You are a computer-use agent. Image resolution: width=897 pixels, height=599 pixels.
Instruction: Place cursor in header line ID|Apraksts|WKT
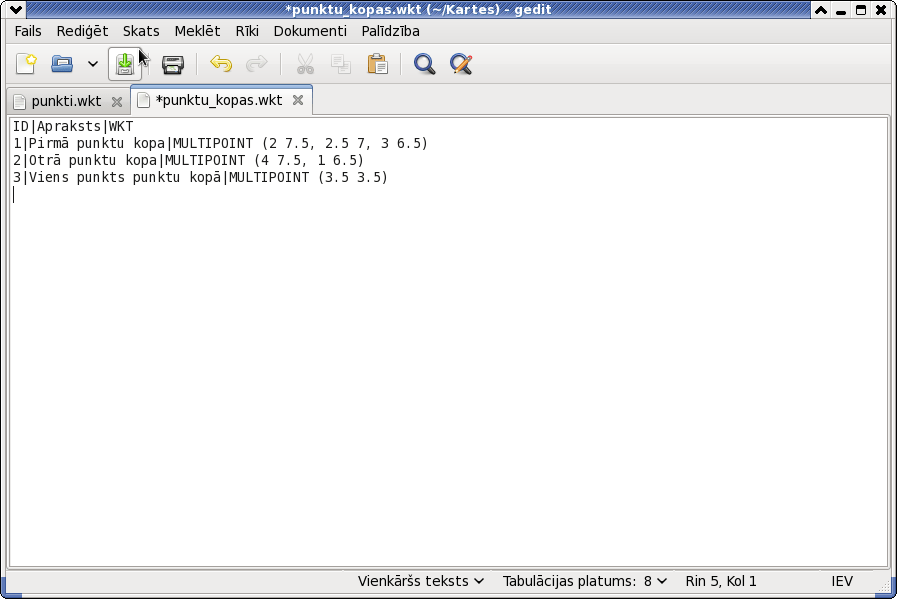click(x=73, y=126)
